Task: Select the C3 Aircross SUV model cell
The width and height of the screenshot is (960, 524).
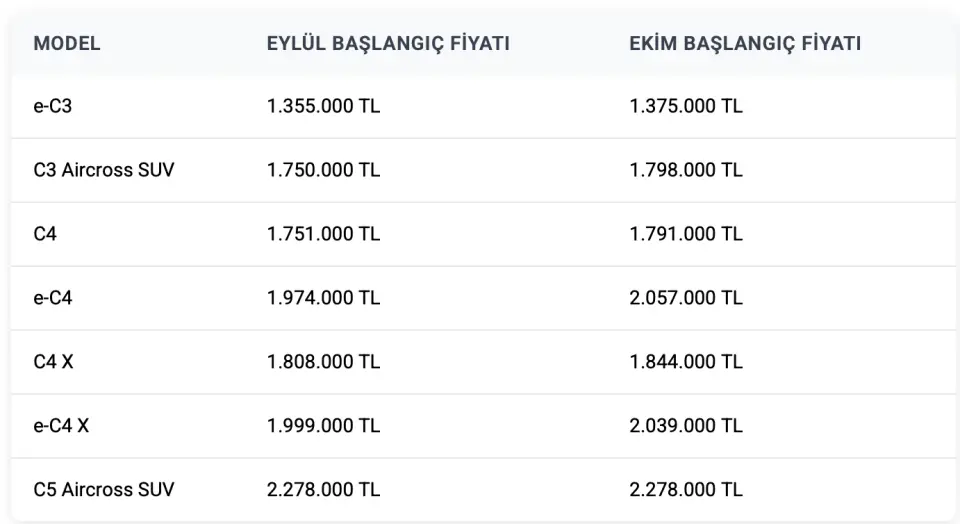Action: [x=104, y=170]
